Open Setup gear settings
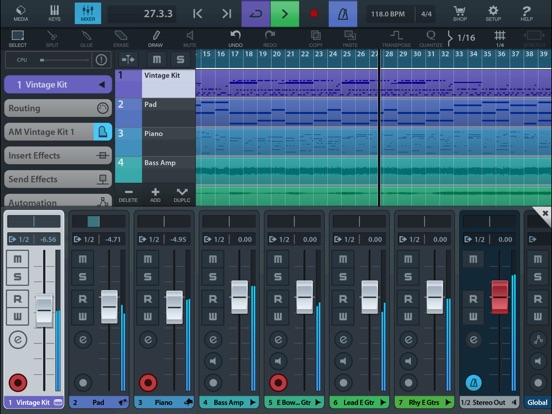This screenshot has width=552, height=414. [x=493, y=13]
